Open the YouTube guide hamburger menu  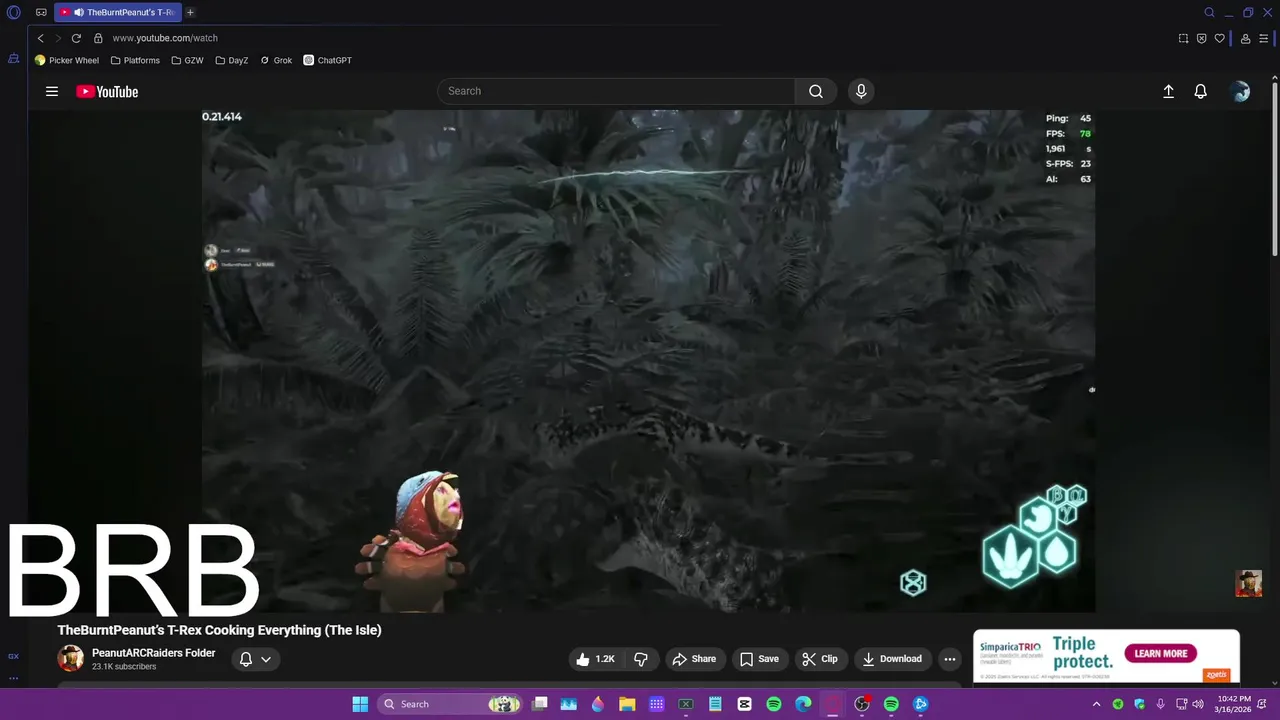point(52,91)
